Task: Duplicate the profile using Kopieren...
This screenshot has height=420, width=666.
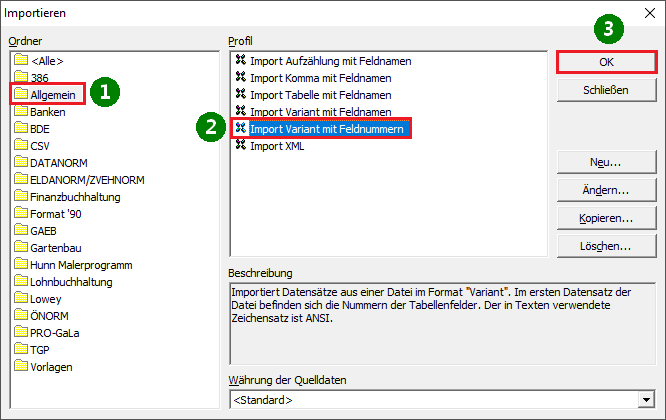Action: click(x=606, y=218)
